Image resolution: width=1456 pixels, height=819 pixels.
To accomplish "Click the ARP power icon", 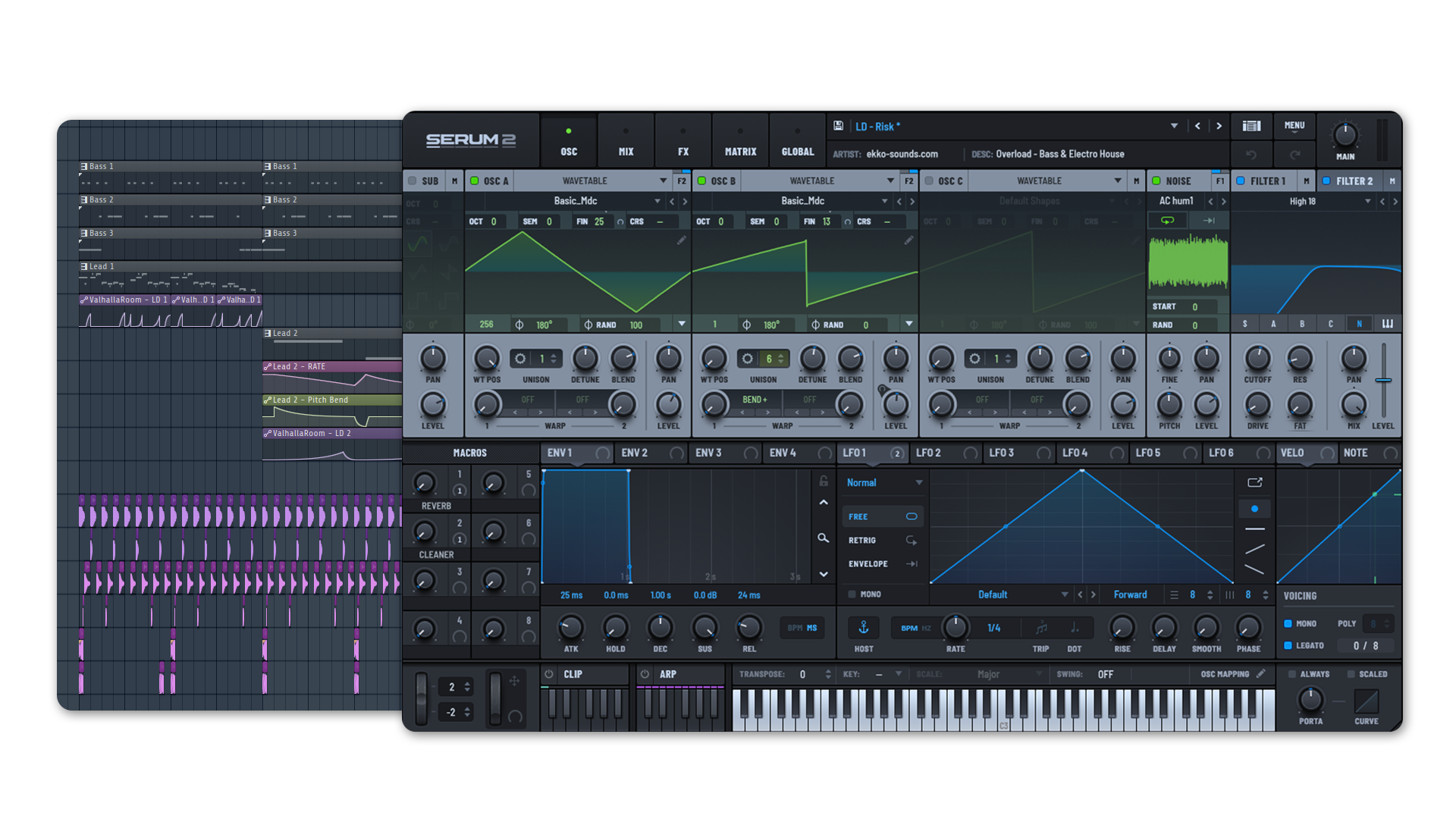I will (x=645, y=673).
